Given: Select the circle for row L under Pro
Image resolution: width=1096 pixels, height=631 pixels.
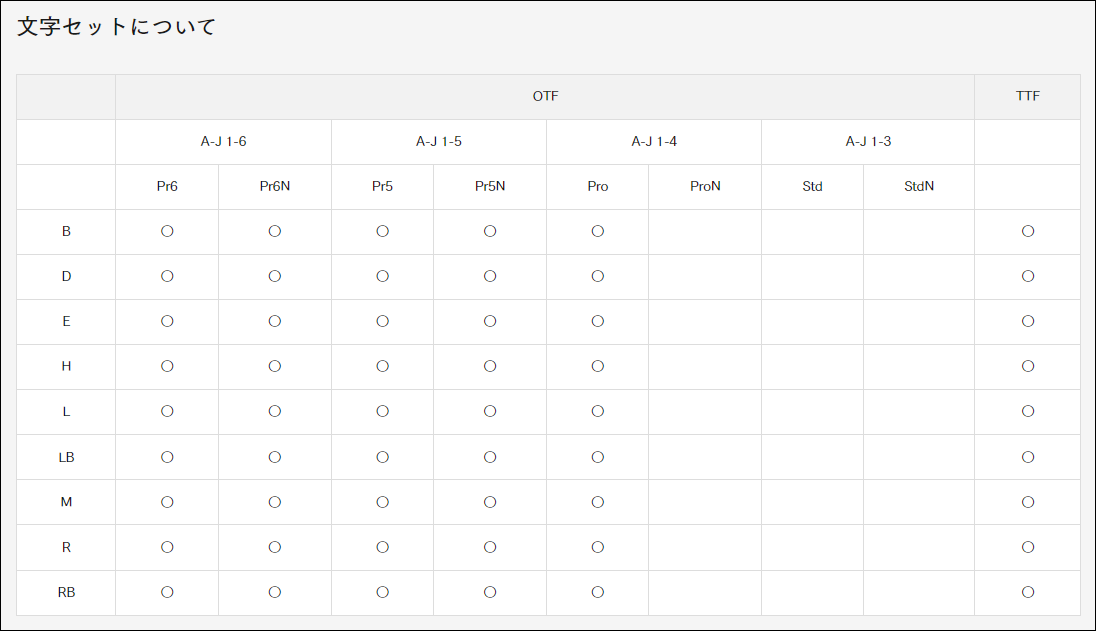Looking at the screenshot, I should coord(597,411).
